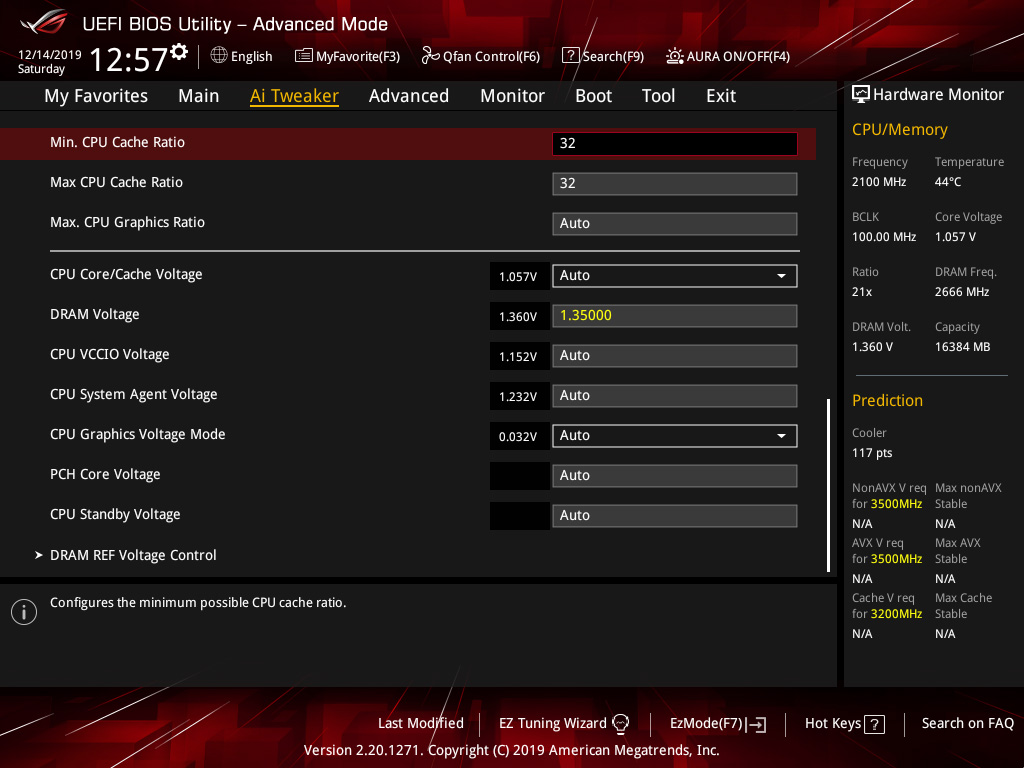Click the 3200MHz cache prediction value
Screen dimensions: 1024x768
coord(896,614)
